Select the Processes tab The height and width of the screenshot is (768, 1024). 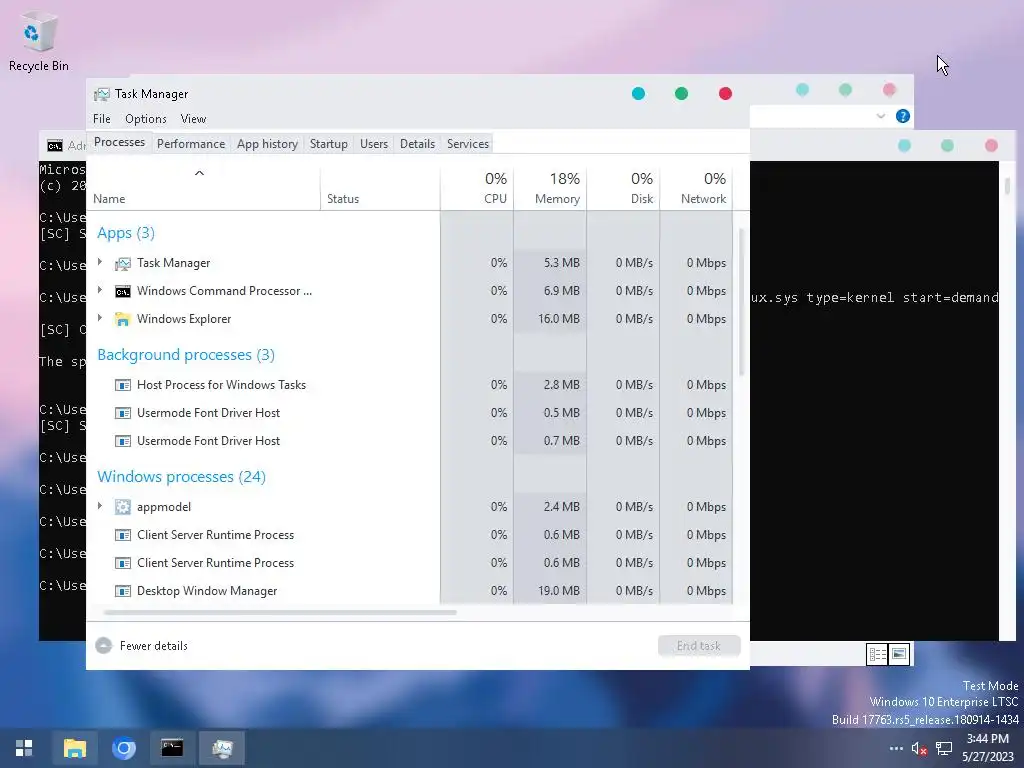[120, 142]
